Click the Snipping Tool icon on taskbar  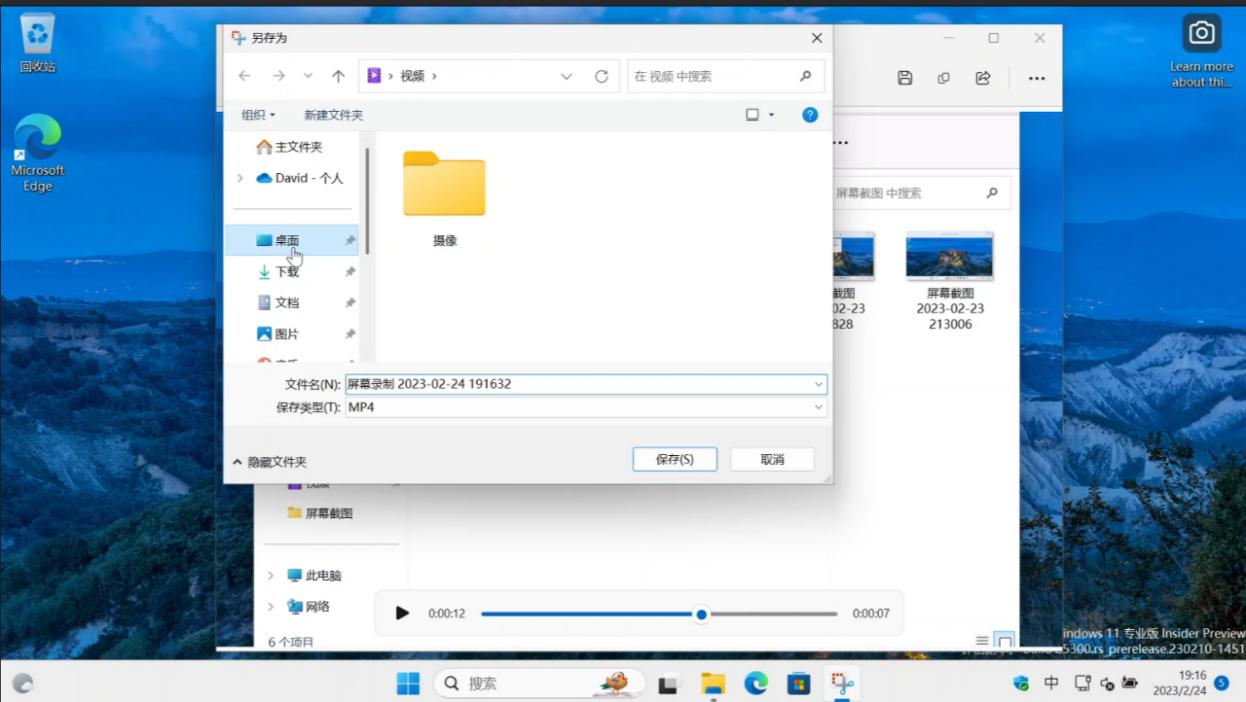[842, 683]
